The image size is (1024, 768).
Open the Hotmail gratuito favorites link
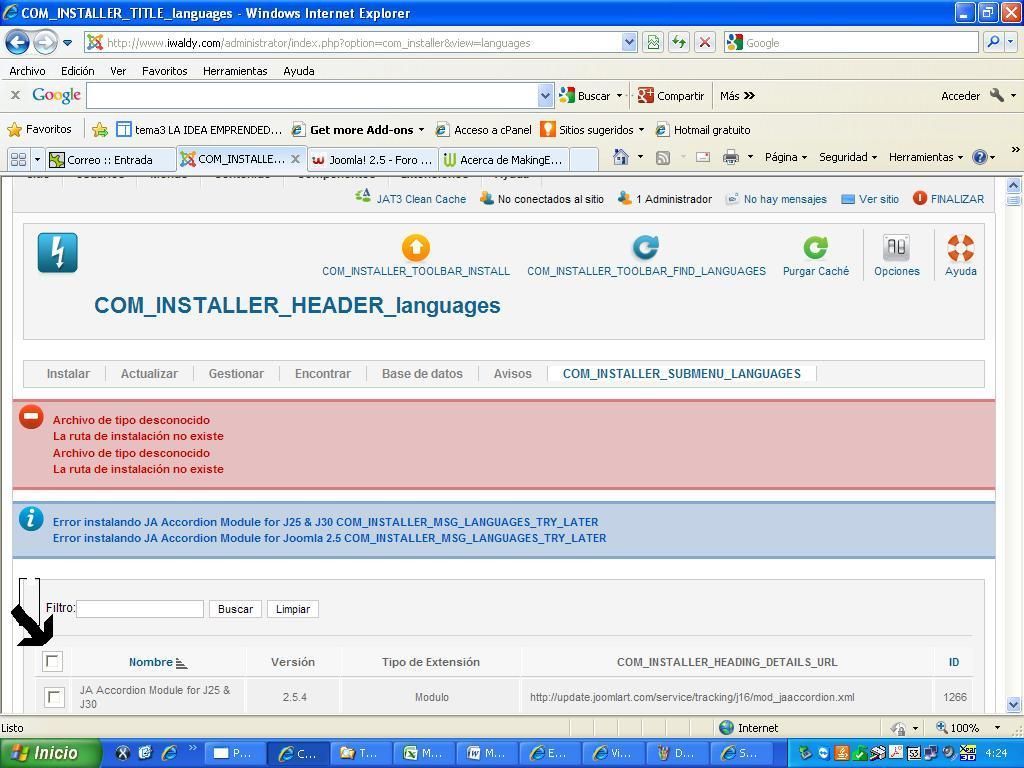tap(703, 129)
